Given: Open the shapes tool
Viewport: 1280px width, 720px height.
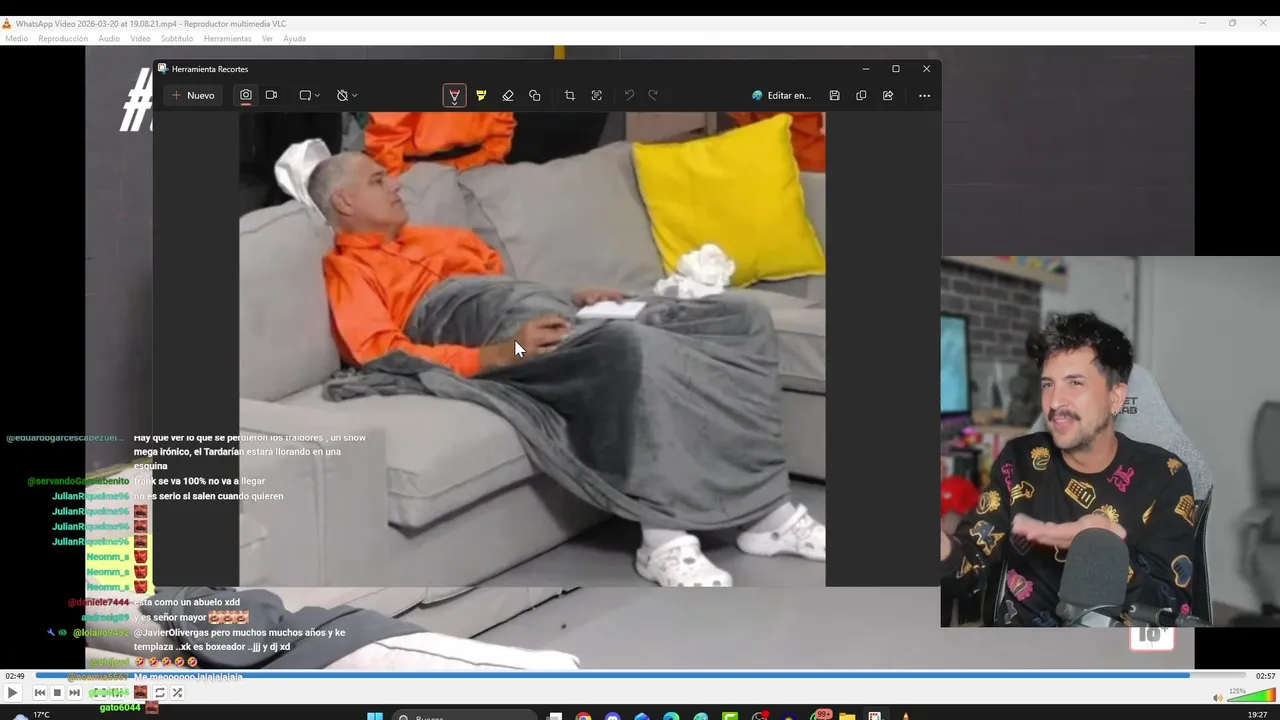Looking at the screenshot, I should (x=535, y=95).
